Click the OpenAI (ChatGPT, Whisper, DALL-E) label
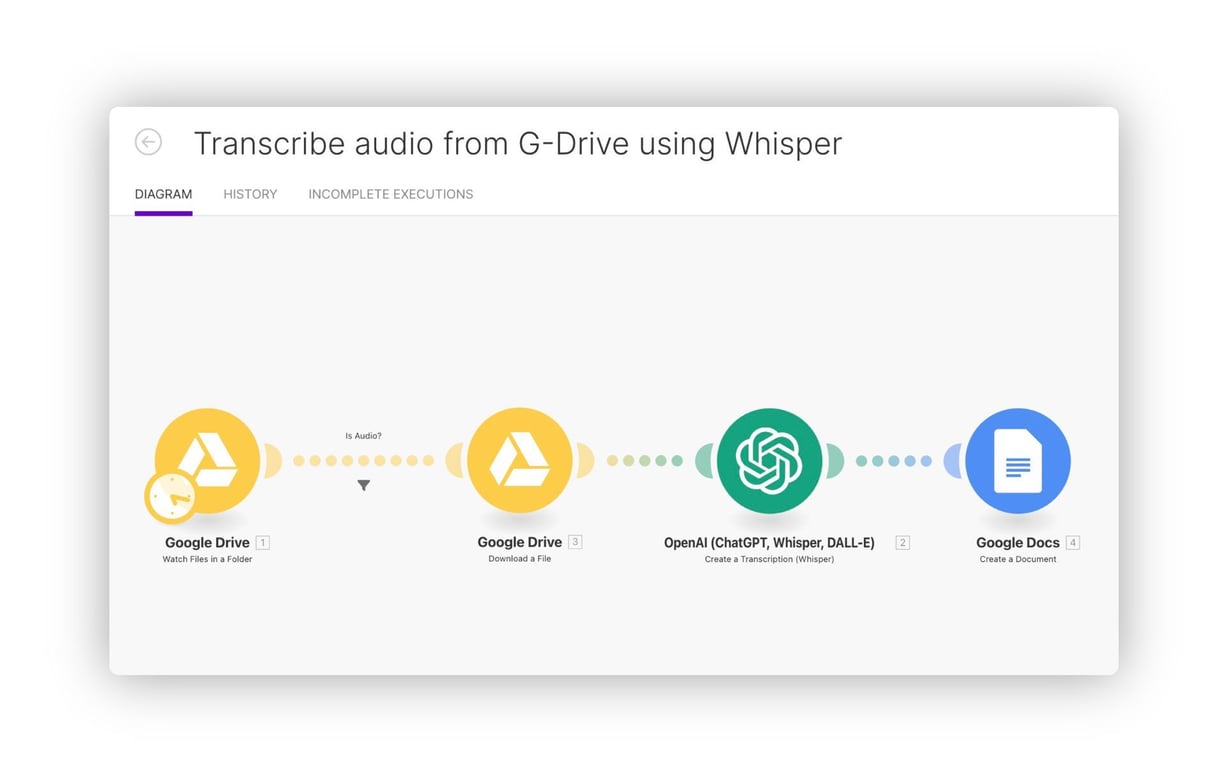 (769, 543)
